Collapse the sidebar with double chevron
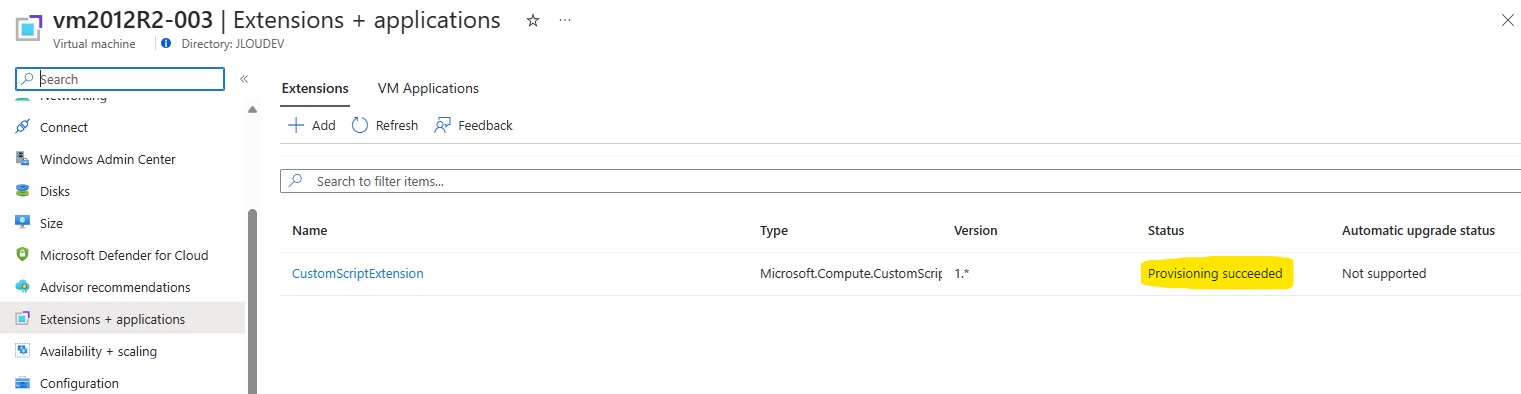This screenshot has height=394, width=1521. click(x=244, y=79)
